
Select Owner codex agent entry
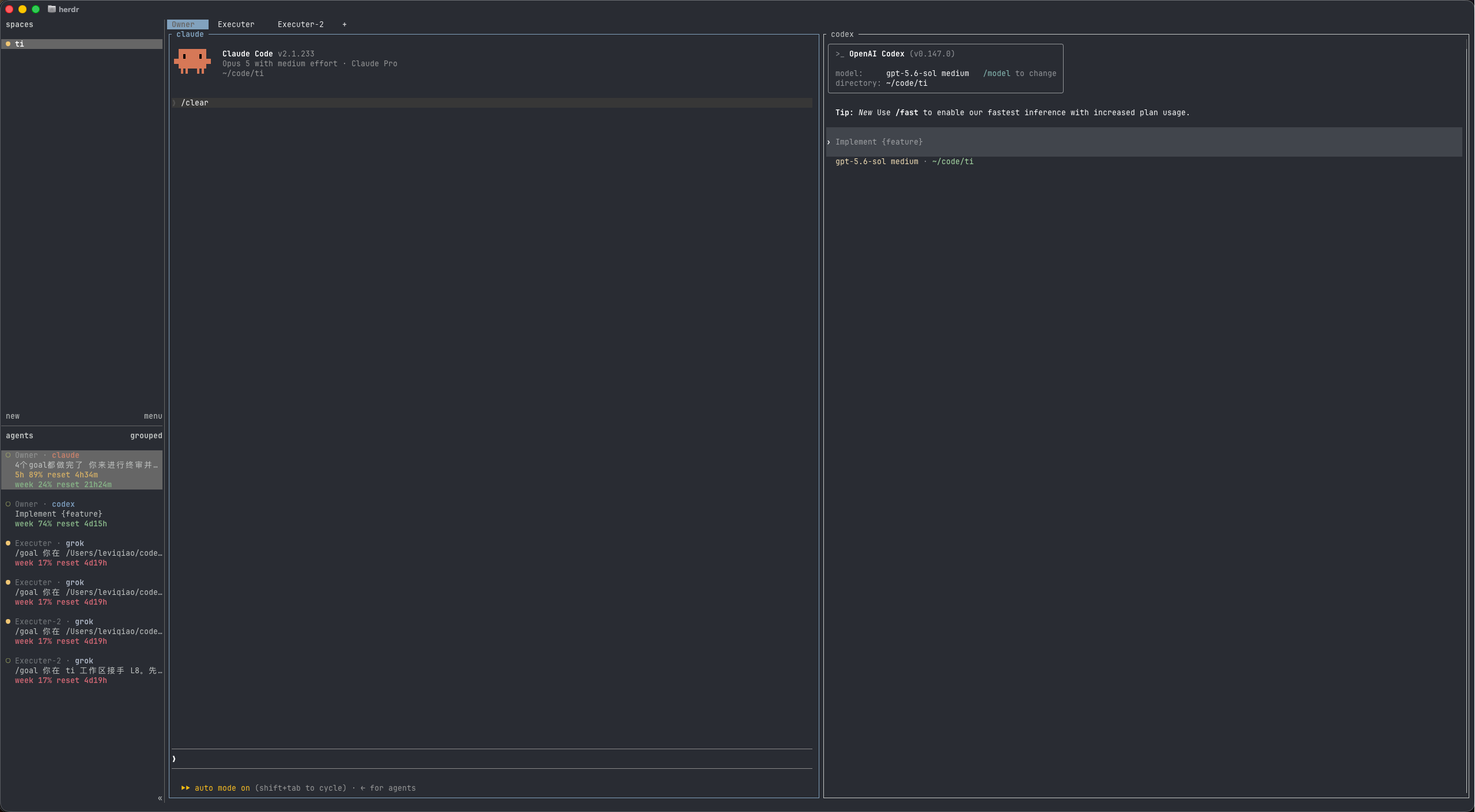[82, 514]
